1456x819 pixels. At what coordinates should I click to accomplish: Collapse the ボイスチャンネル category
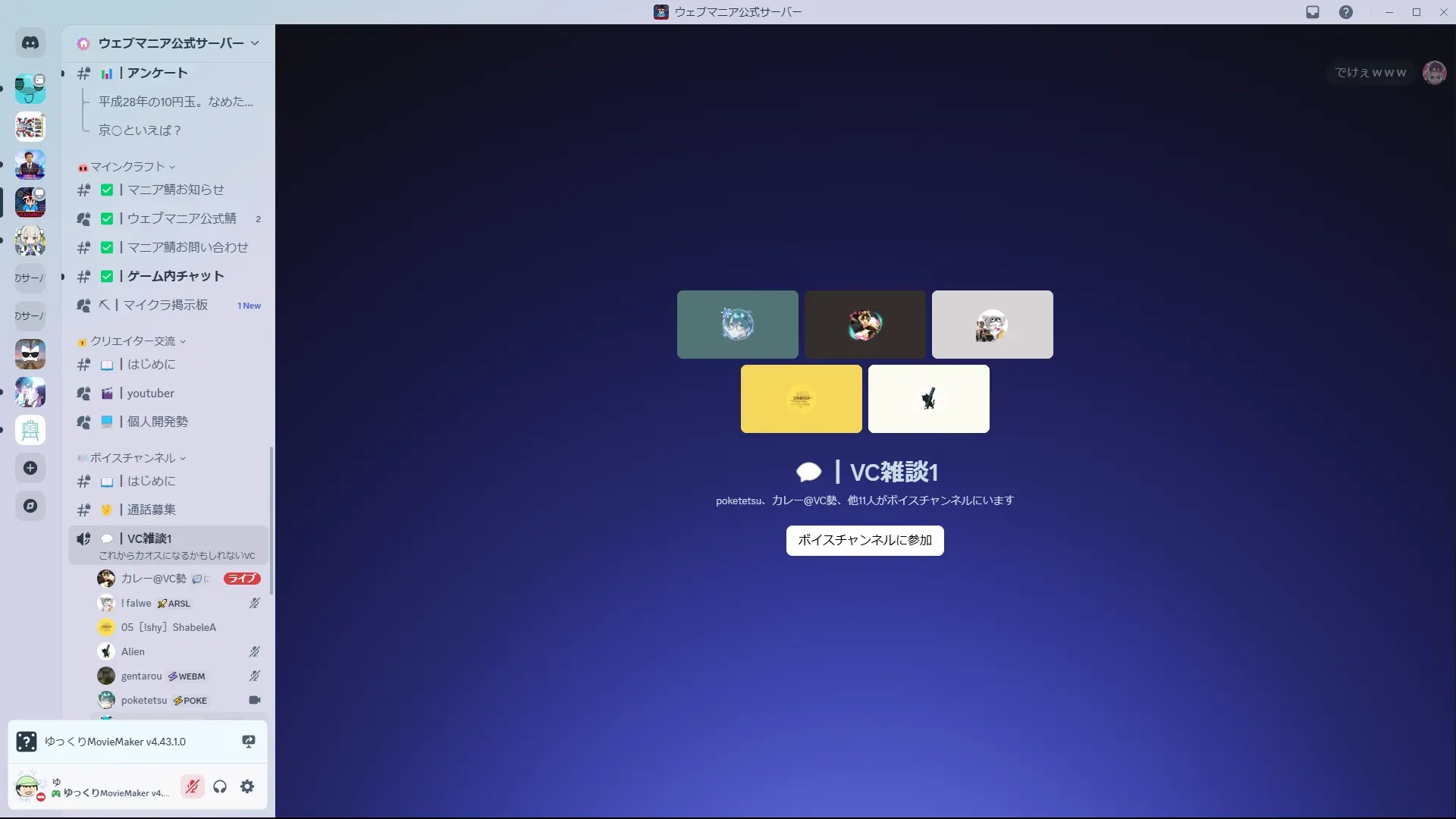[133, 458]
